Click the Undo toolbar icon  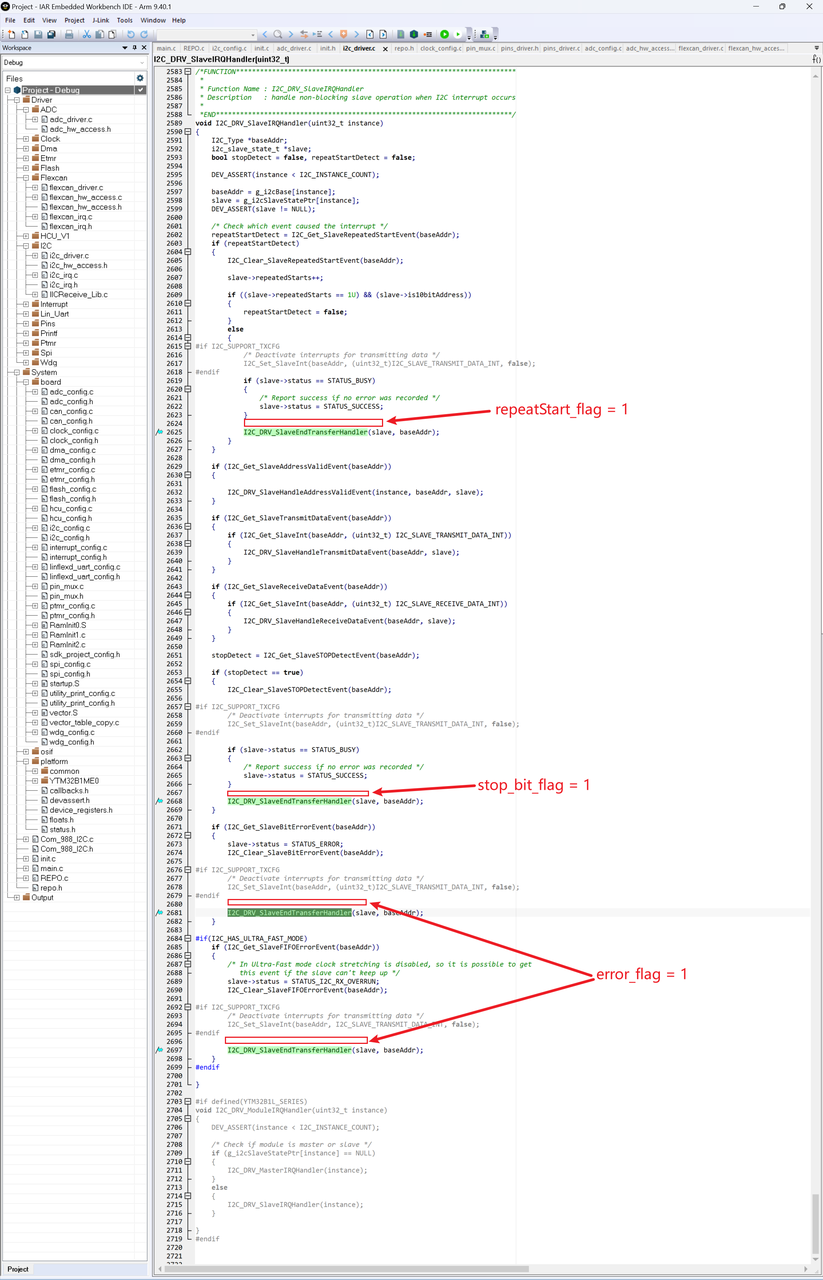coord(130,34)
